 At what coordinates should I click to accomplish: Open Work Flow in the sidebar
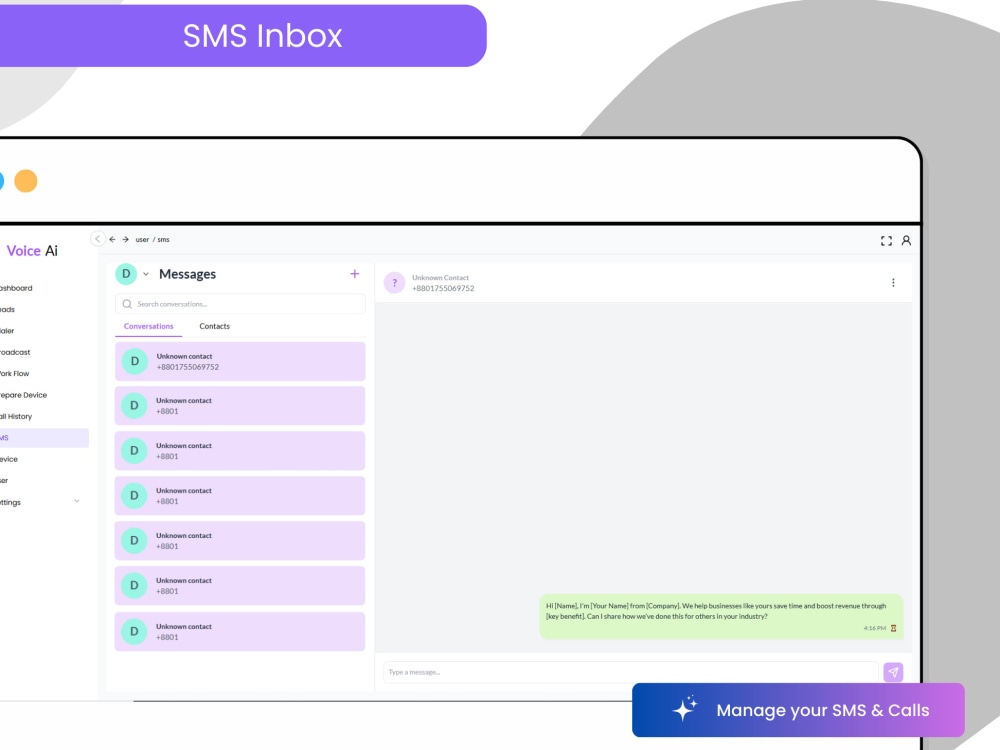(x=15, y=374)
